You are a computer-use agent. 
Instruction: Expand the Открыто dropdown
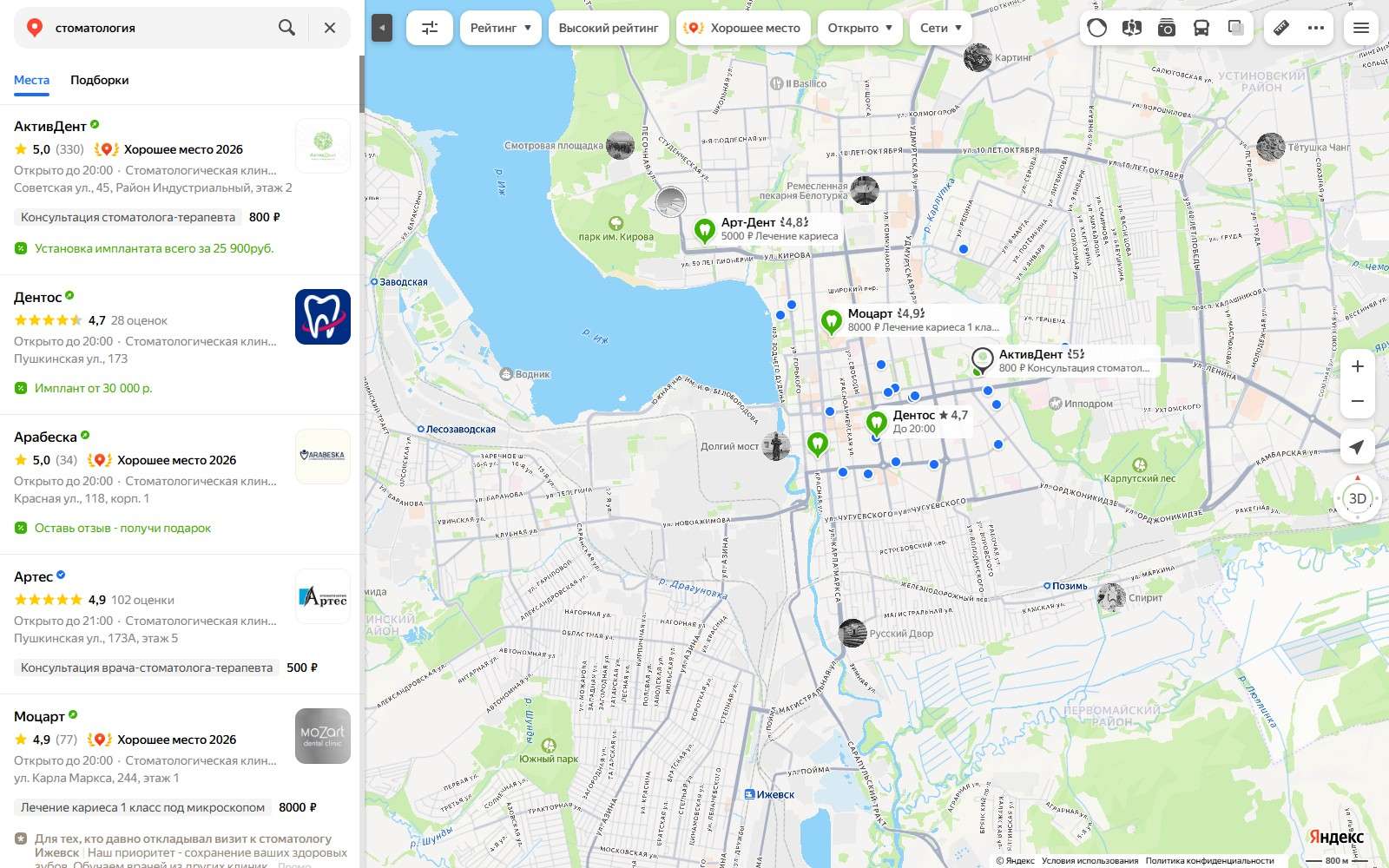[x=860, y=28]
